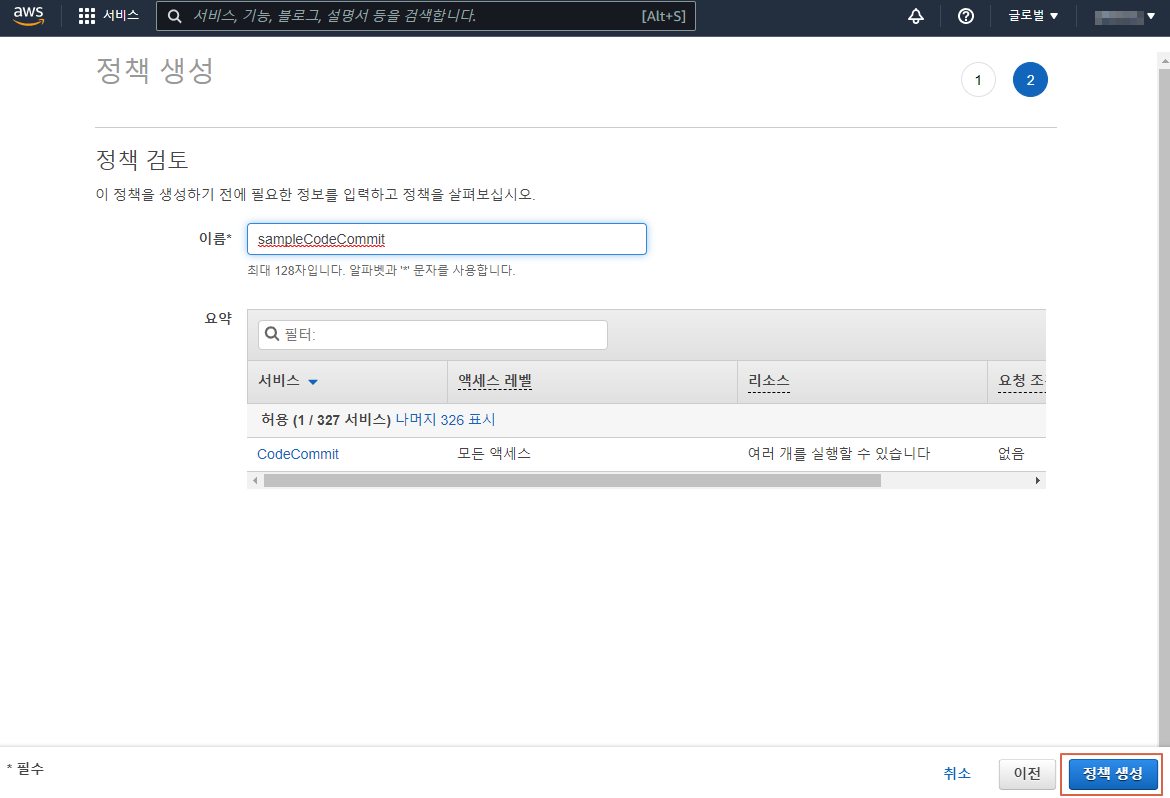Viewport: 1170px width, 798px height.
Task: Click the 필터 filter input box
Action: [433, 334]
